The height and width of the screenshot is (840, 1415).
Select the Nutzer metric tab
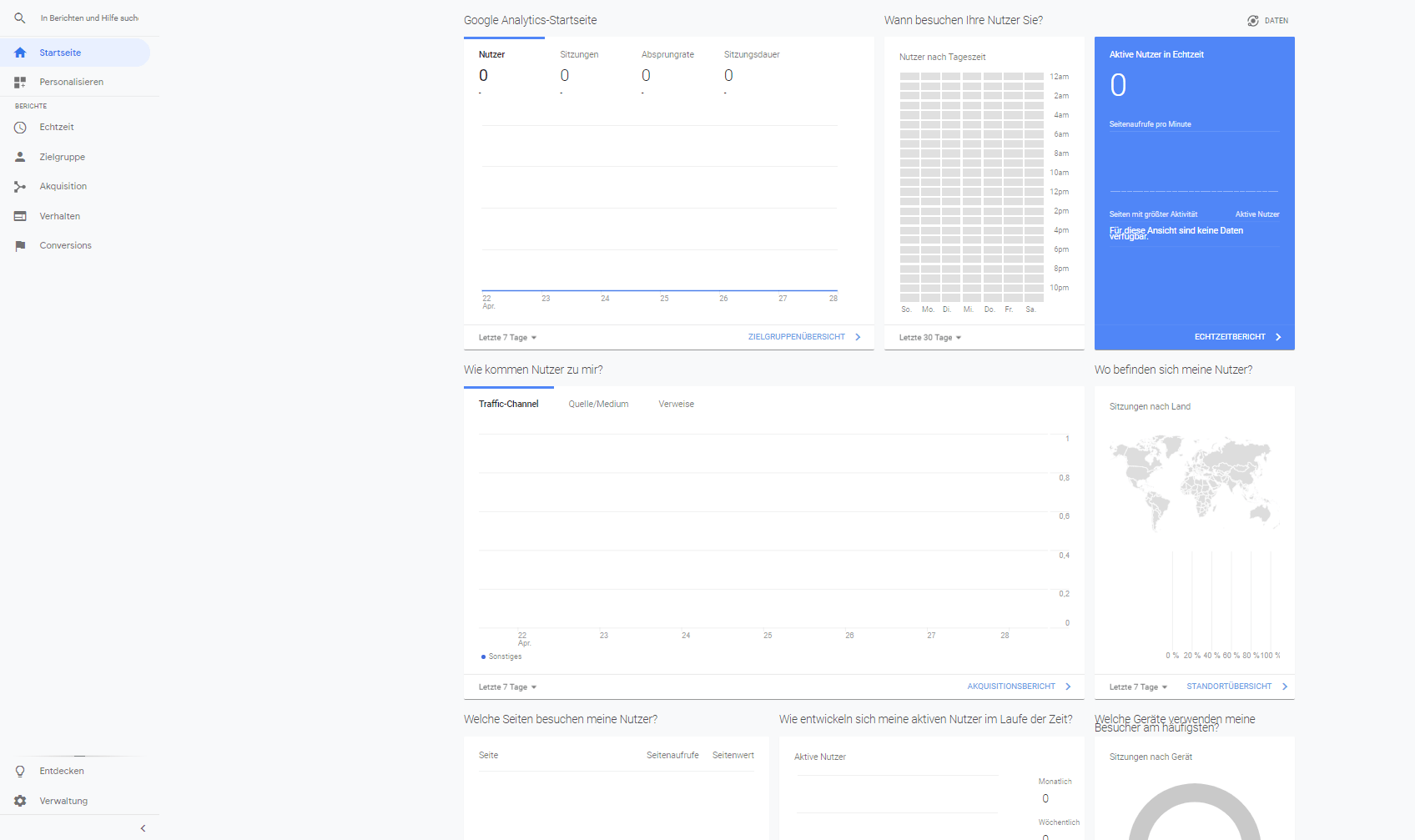tap(504, 68)
